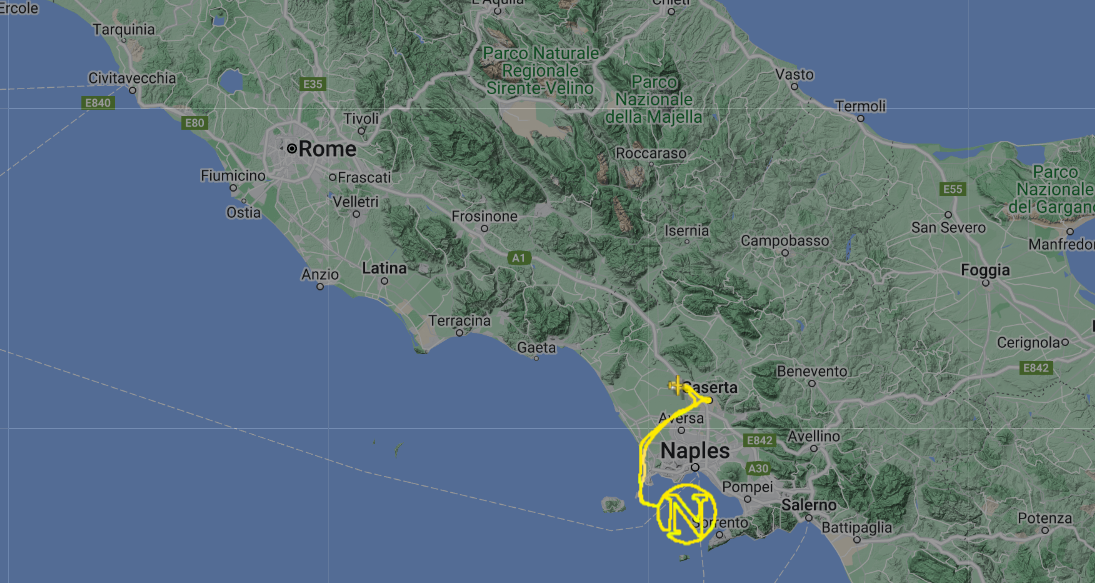Screen dimensions: 1095x583
Task: Click the Parco Naturale Regionale Sirente-Velino label
Action: [x=541, y=71]
